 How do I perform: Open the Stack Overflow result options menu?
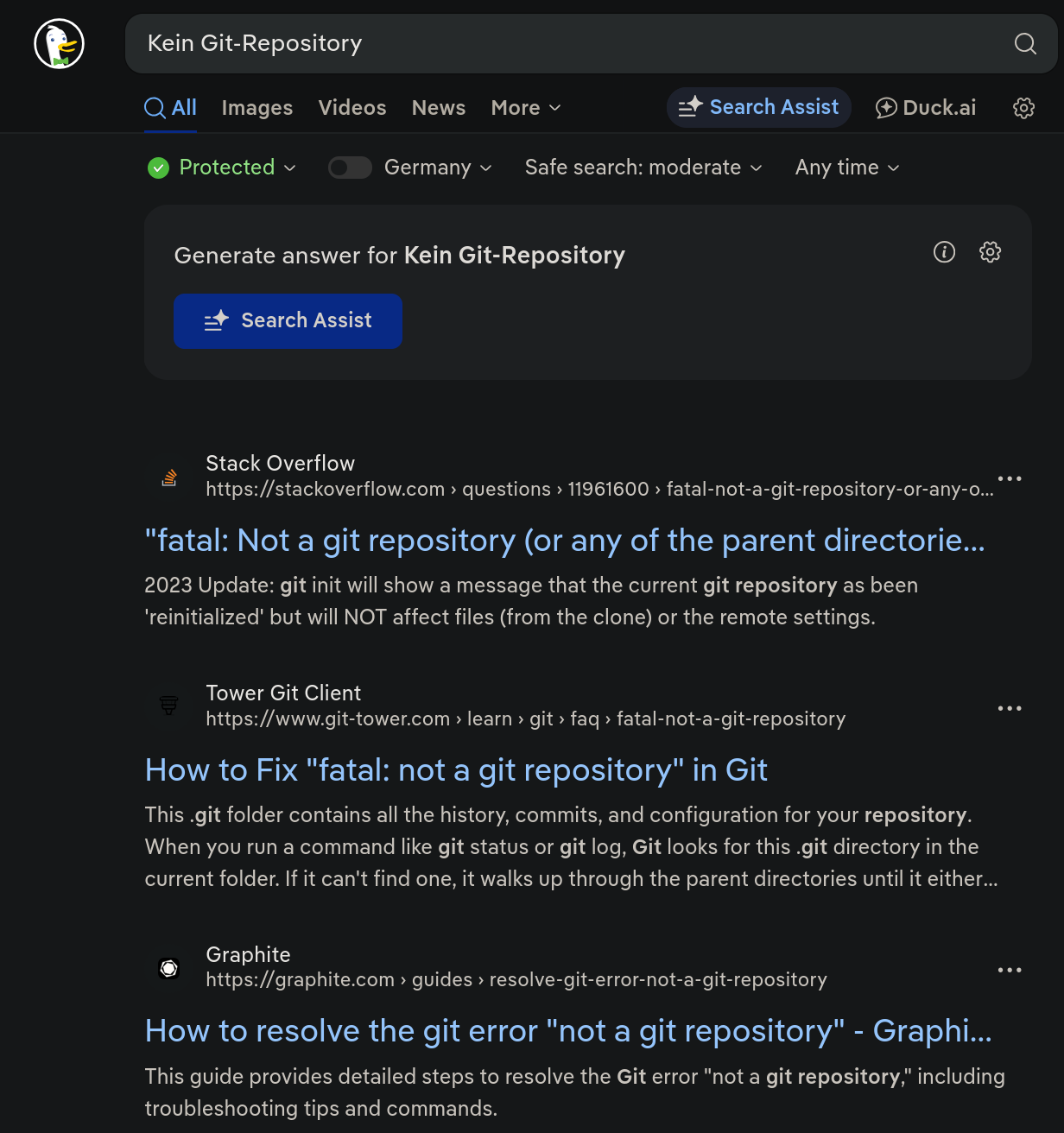point(1009,478)
